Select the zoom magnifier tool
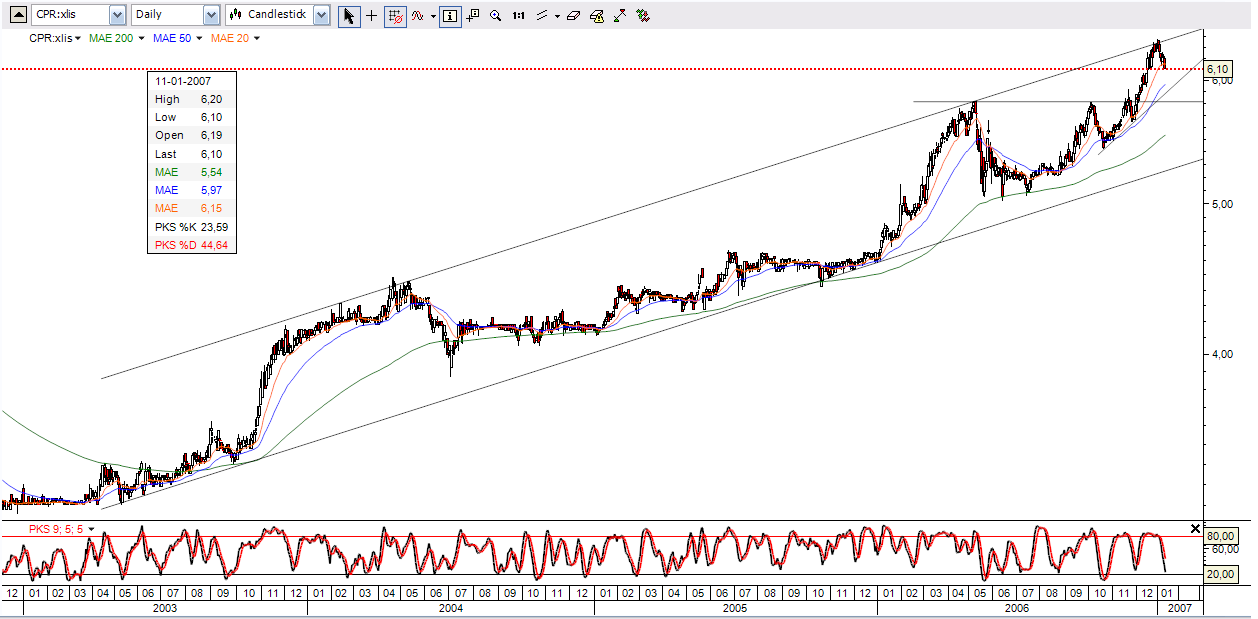The image size is (1258, 619). (495, 16)
